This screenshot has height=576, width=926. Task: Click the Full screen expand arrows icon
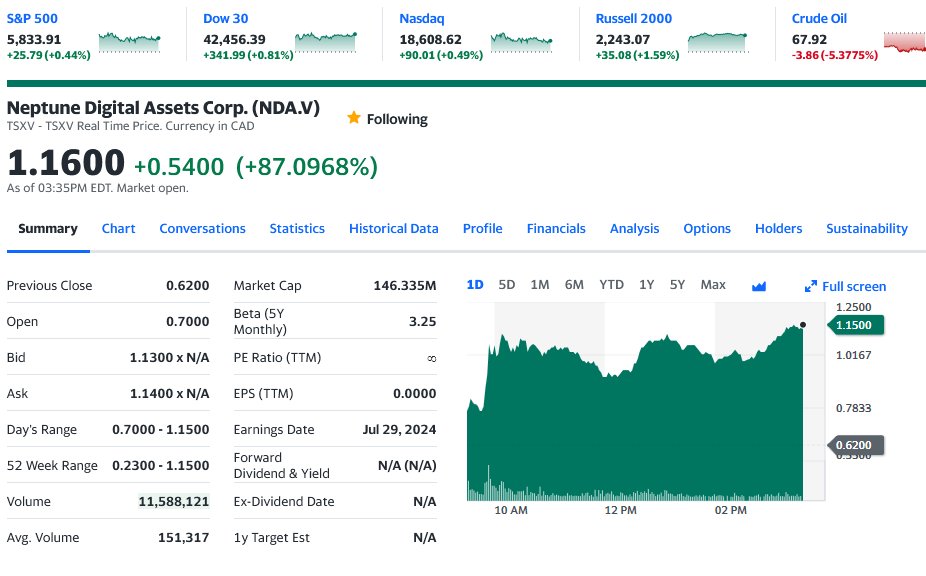pyautogui.click(x=811, y=287)
